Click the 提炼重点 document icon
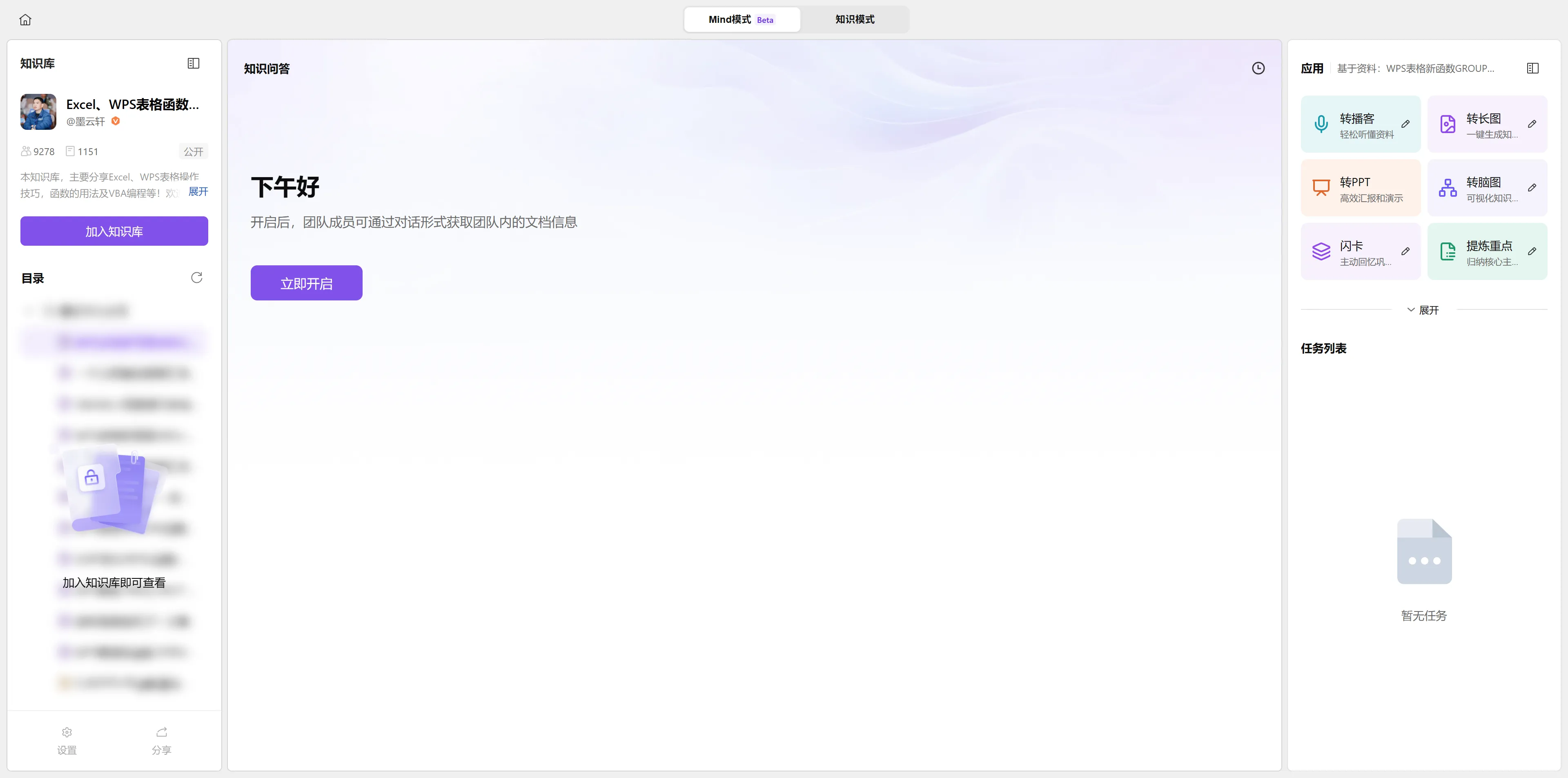The image size is (1568, 778). point(1448,251)
